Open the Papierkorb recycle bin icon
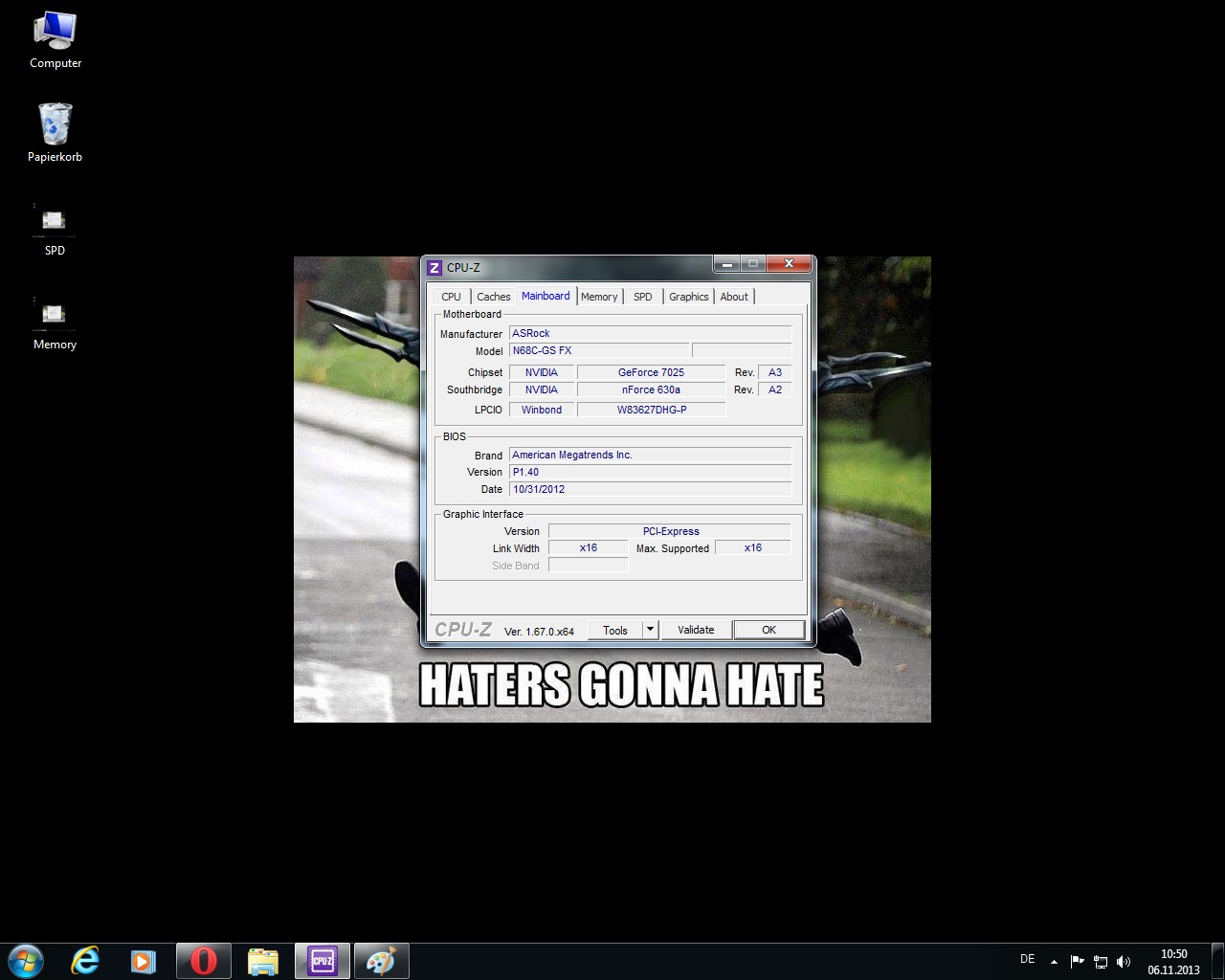Screen dimensions: 1225x980 point(55,133)
